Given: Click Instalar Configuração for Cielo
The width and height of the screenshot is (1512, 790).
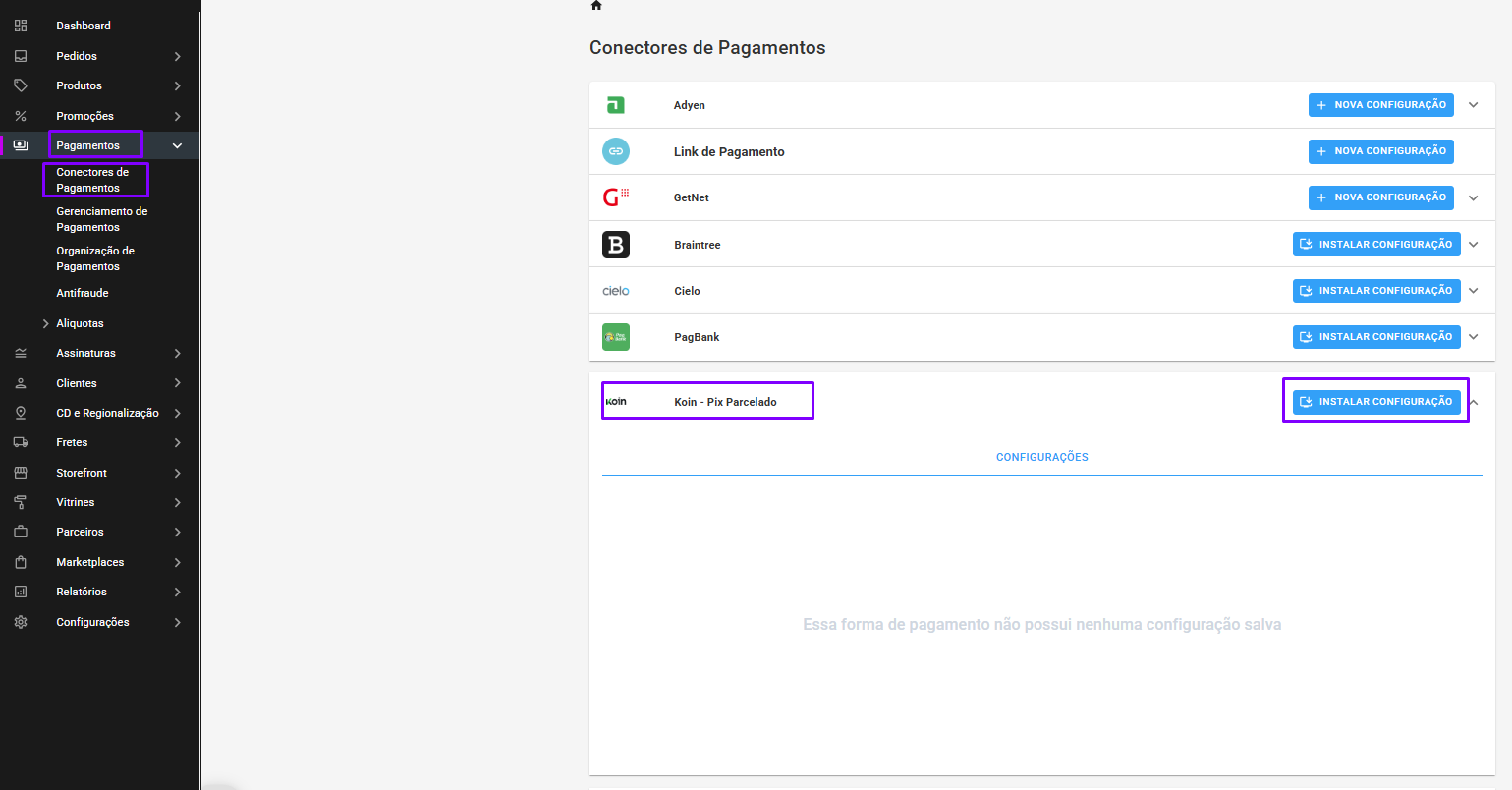Looking at the screenshot, I should click(x=1376, y=291).
